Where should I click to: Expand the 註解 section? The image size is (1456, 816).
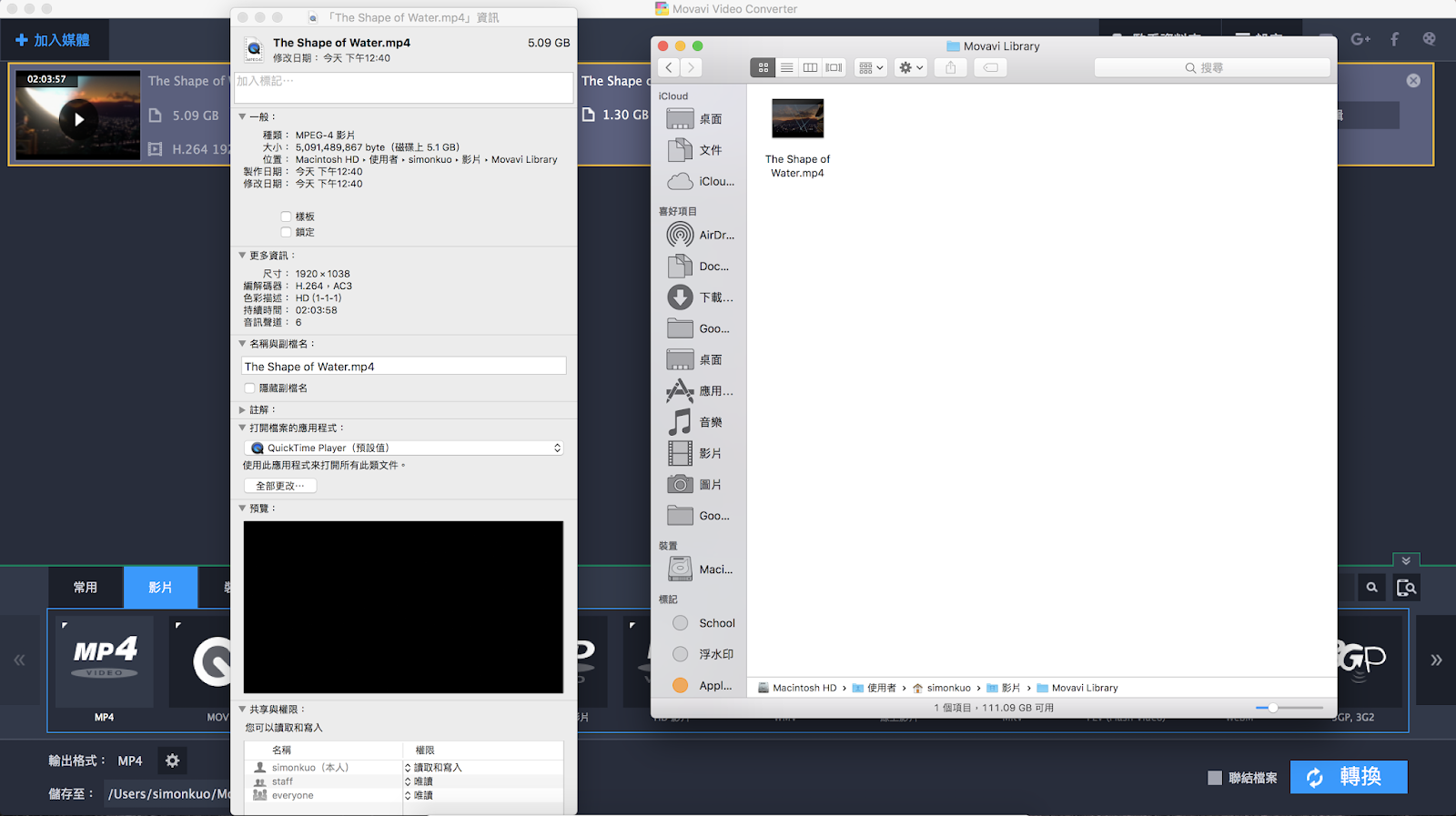point(242,410)
